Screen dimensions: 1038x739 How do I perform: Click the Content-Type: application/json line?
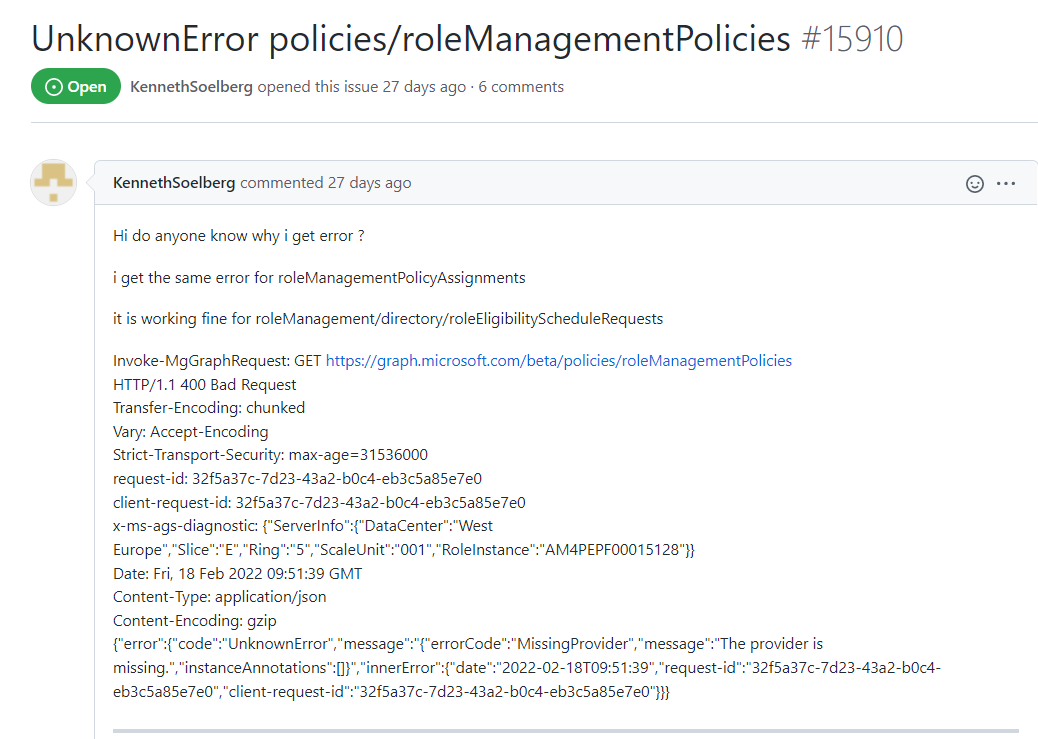(219, 597)
